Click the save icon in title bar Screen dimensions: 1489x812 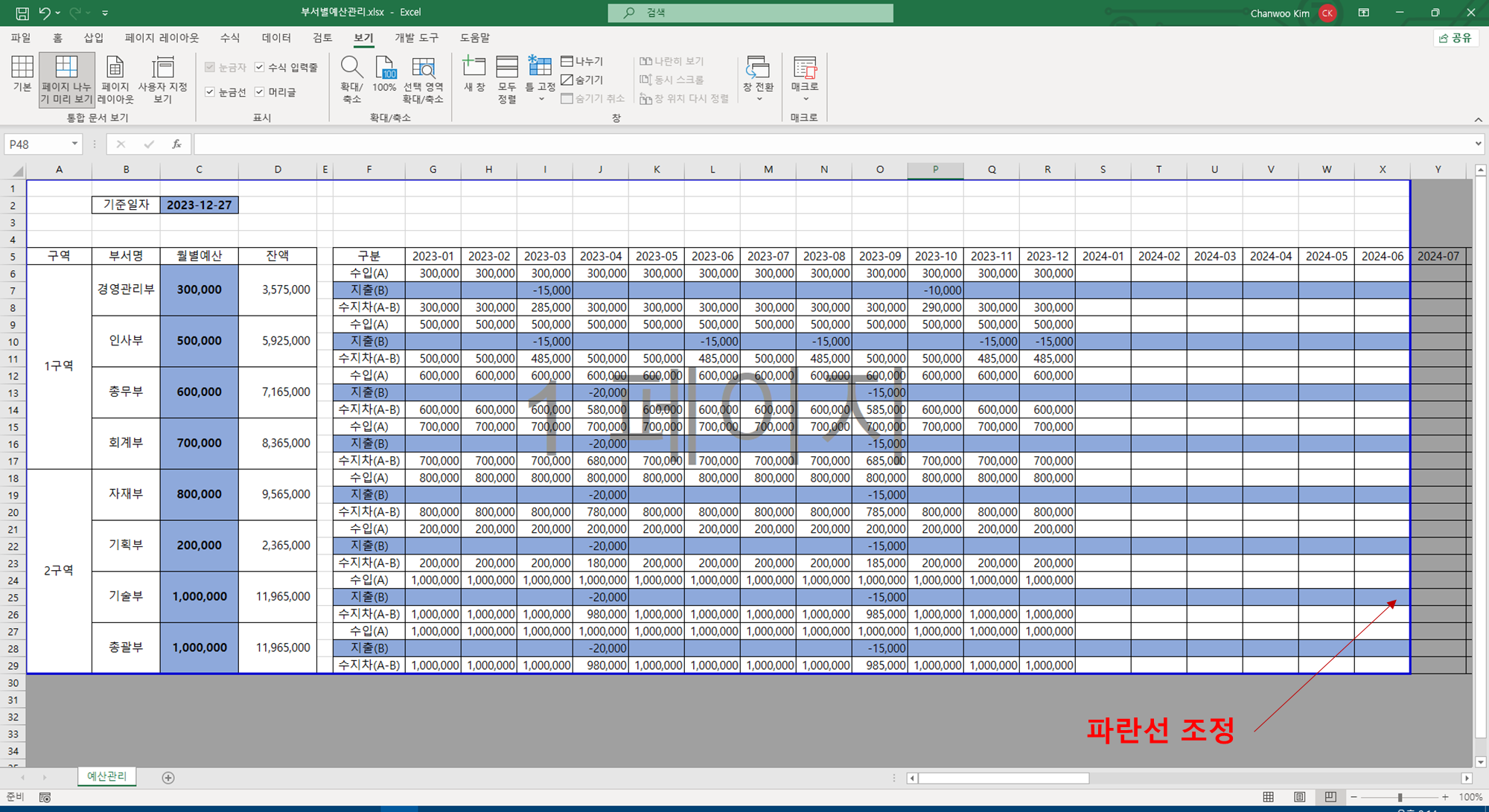pos(22,13)
